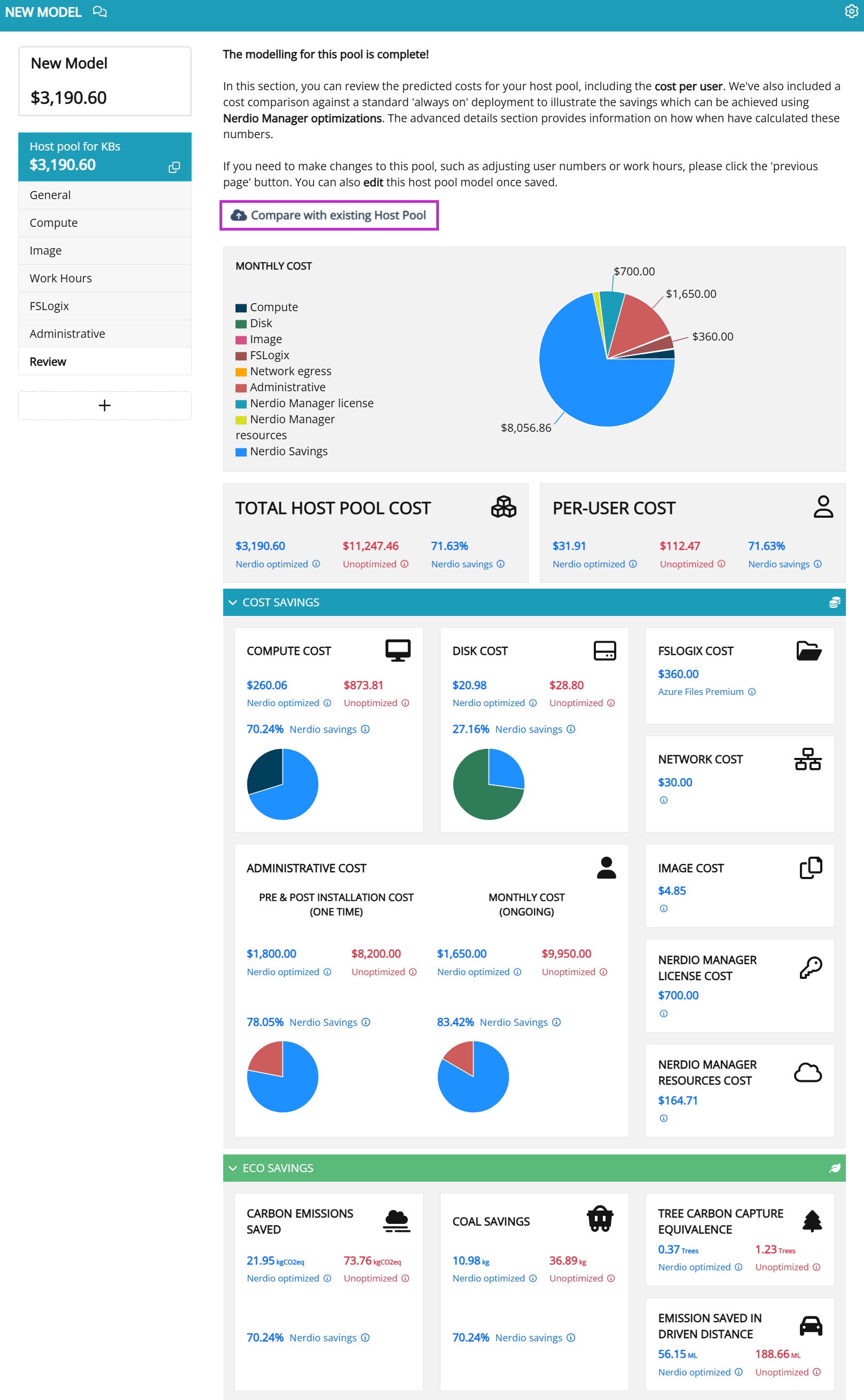Open the General step in the sidebar

pos(105,195)
